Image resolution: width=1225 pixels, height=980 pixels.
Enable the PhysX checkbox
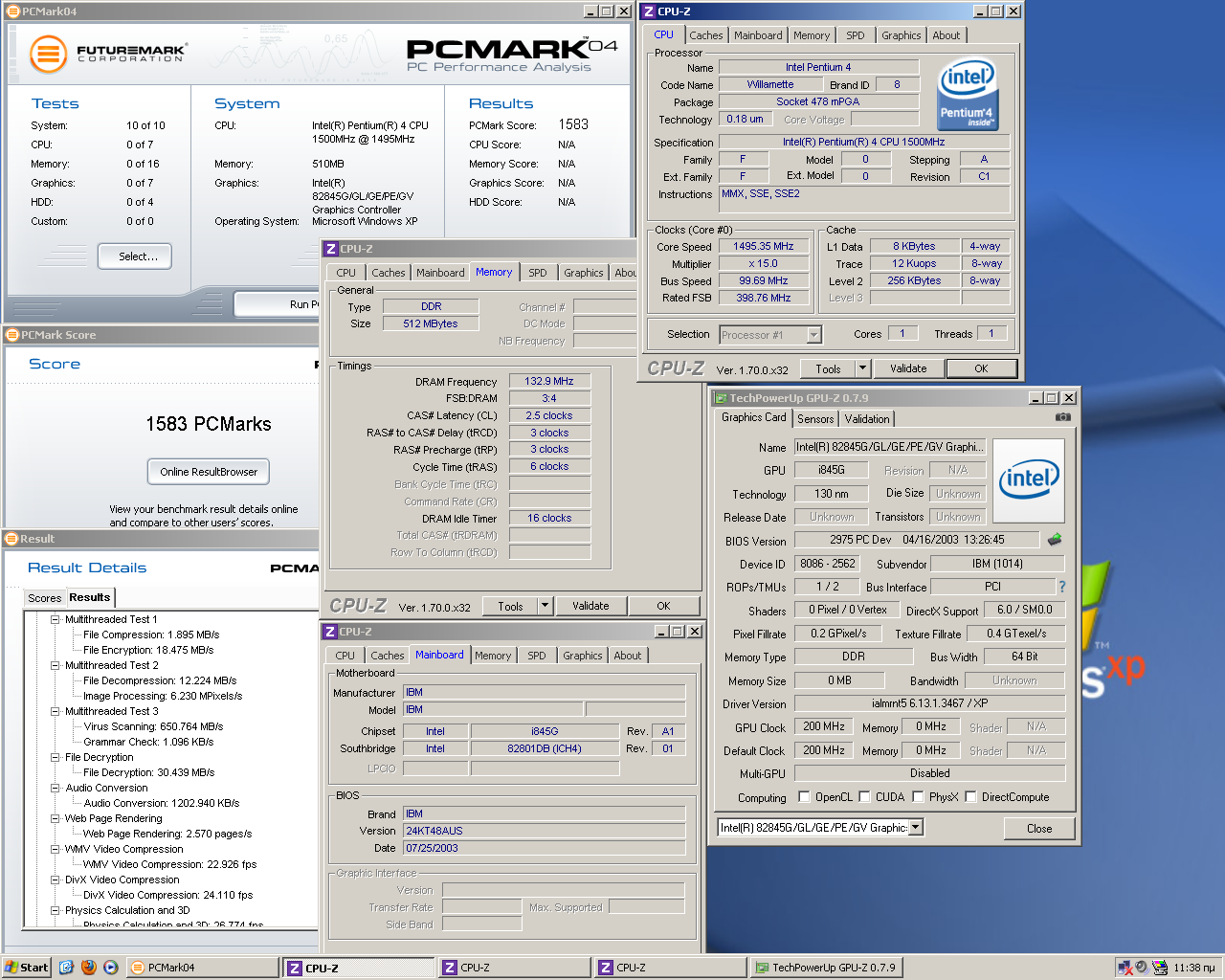click(x=918, y=796)
